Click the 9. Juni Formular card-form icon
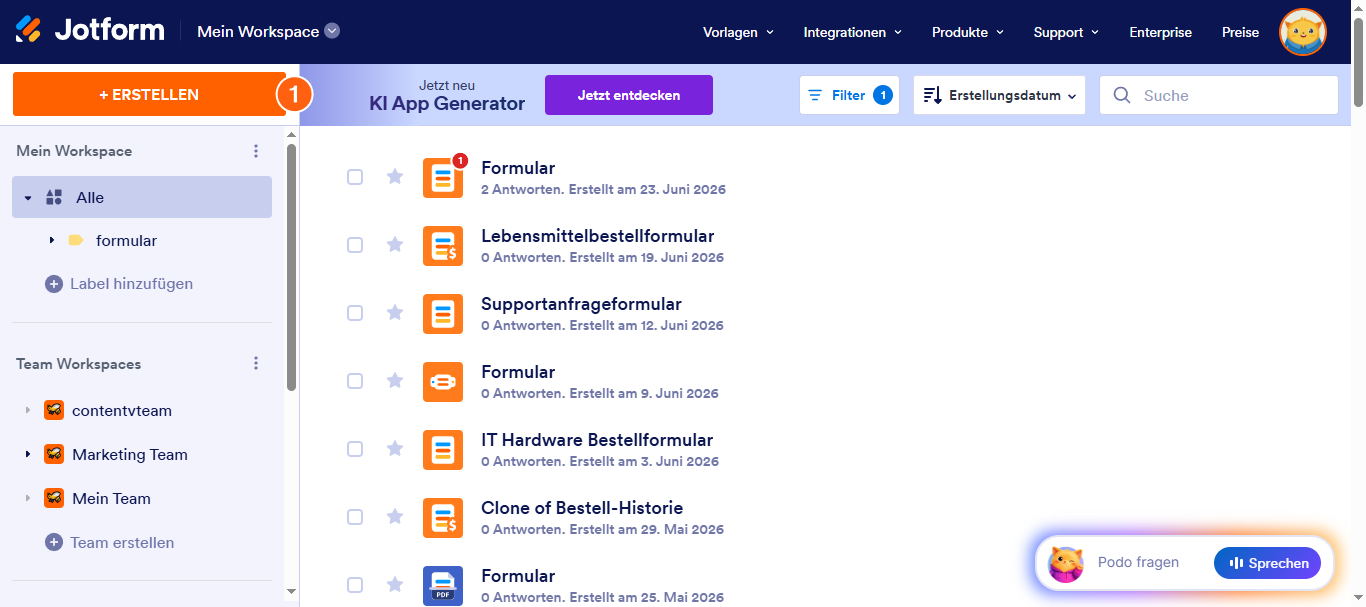The image size is (1366, 607). coord(443,382)
